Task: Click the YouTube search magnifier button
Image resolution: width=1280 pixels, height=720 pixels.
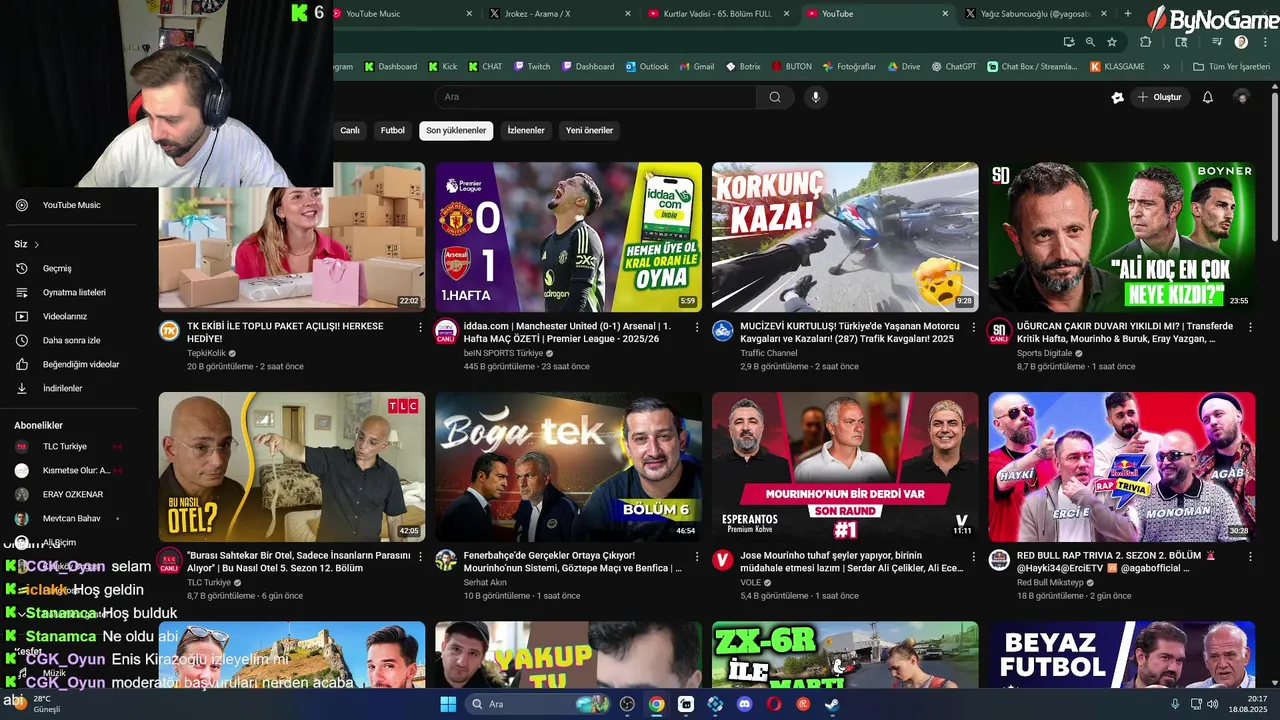Action: click(775, 97)
